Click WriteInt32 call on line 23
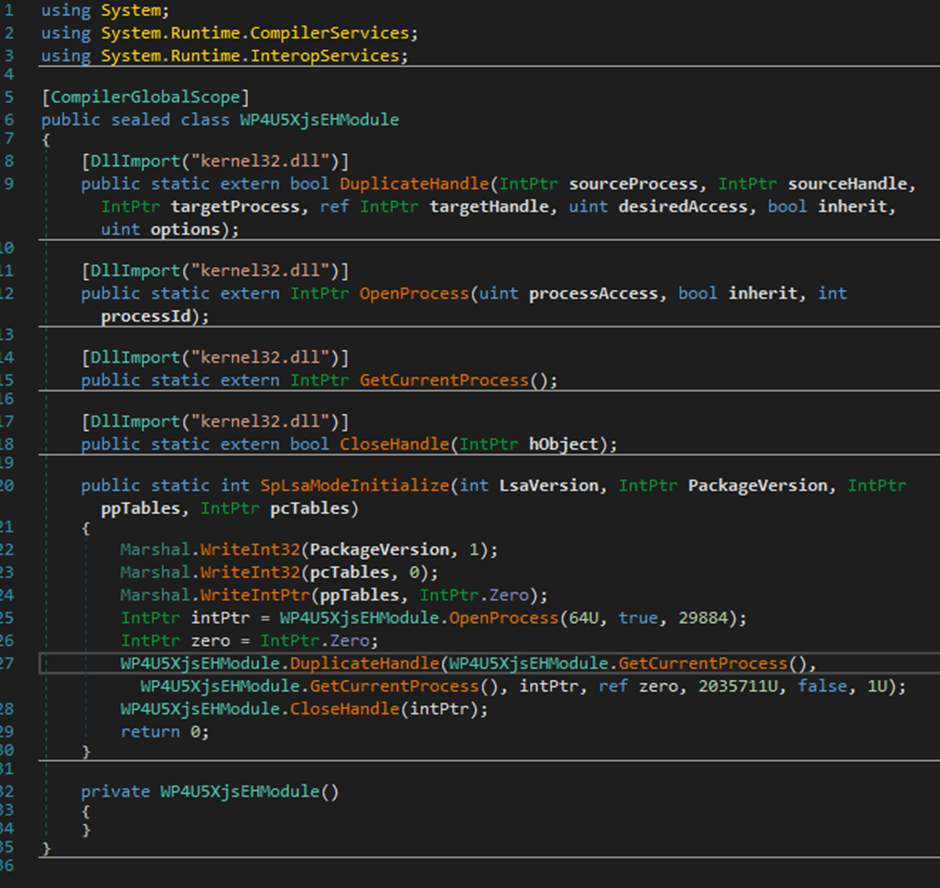940x888 pixels. point(250,573)
